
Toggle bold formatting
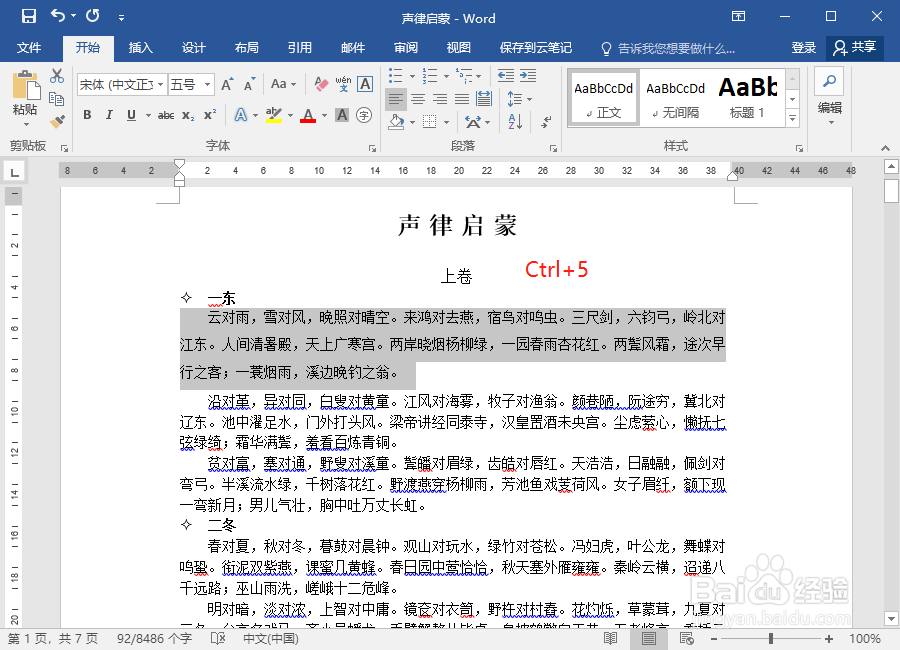[87, 115]
